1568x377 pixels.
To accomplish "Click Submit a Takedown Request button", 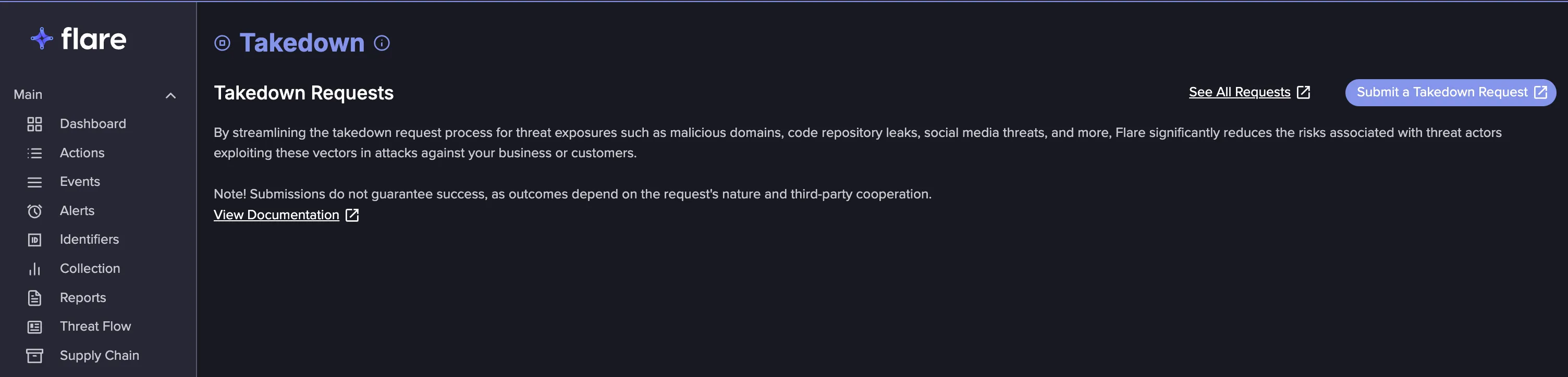I will tap(1450, 92).
